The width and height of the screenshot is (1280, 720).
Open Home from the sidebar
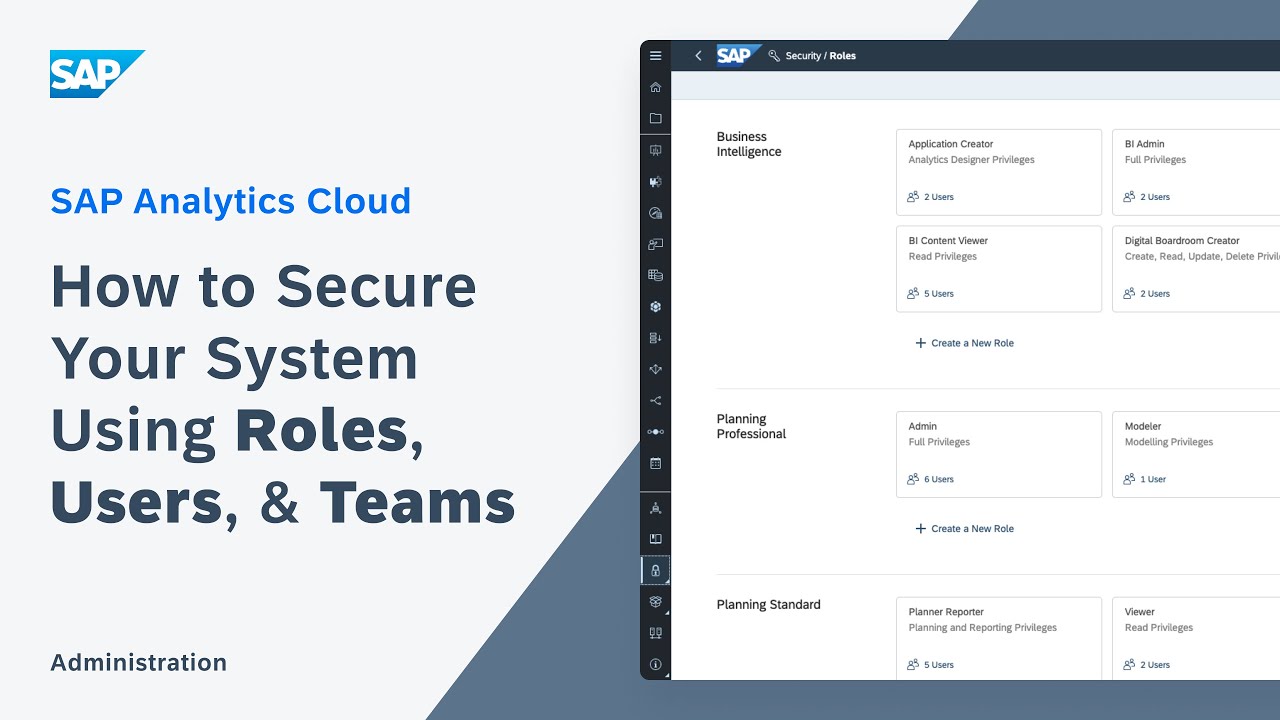(x=655, y=87)
